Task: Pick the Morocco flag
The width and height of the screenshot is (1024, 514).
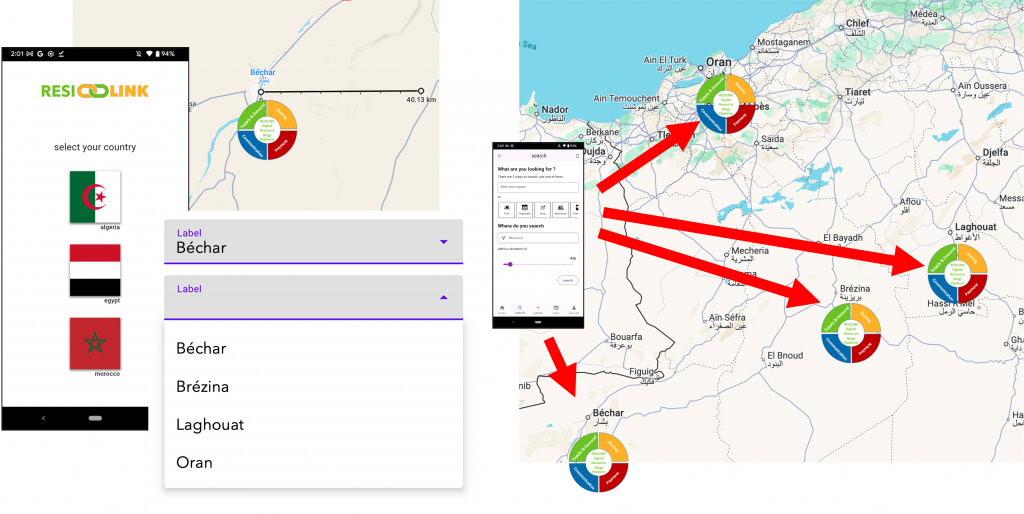Action: [x=95, y=343]
